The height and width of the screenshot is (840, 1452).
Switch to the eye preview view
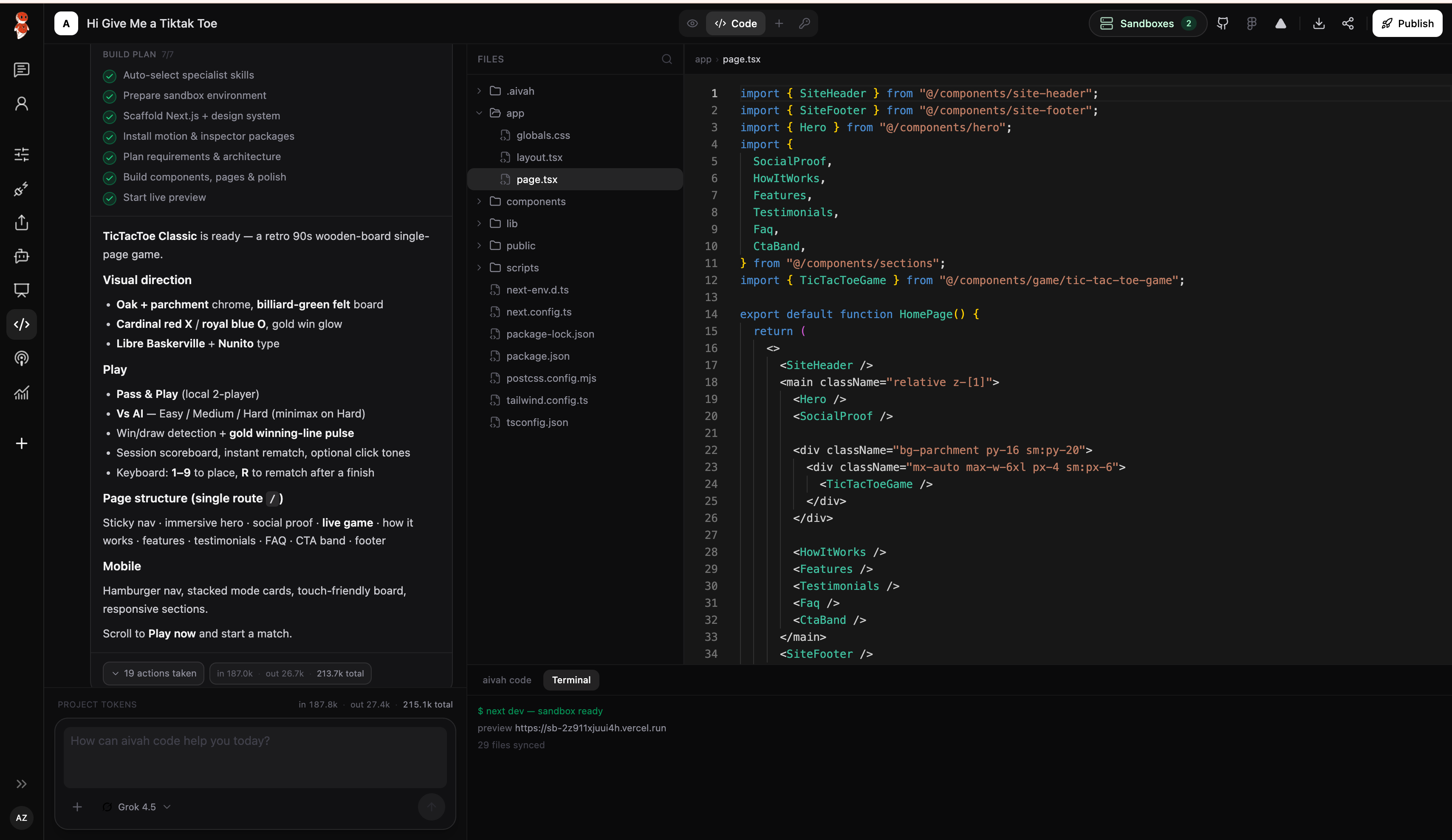[692, 24]
